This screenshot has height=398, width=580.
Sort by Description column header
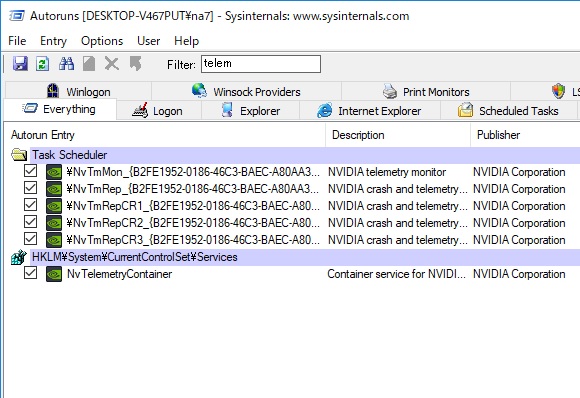(x=398, y=135)
